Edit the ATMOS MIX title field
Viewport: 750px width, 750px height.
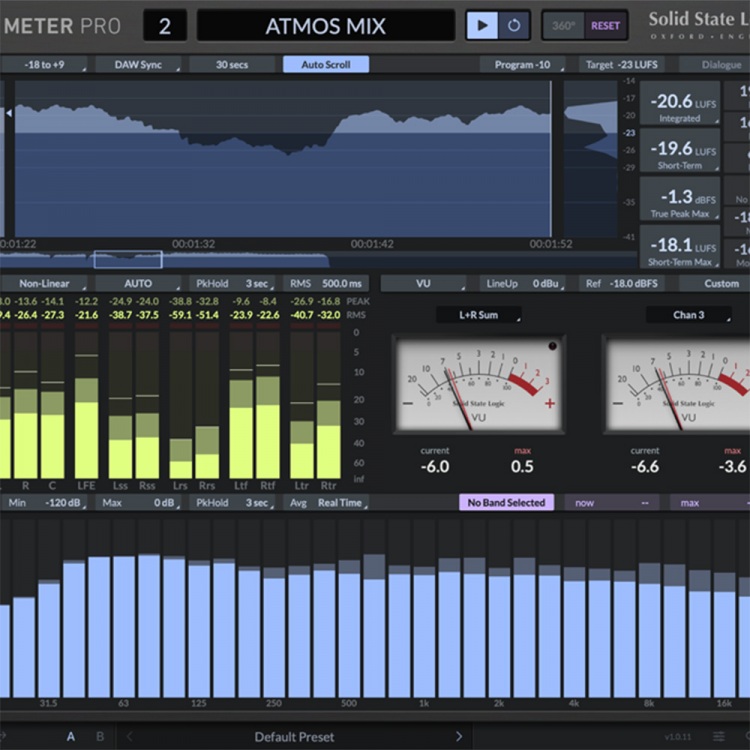click(x=326, y=26)
